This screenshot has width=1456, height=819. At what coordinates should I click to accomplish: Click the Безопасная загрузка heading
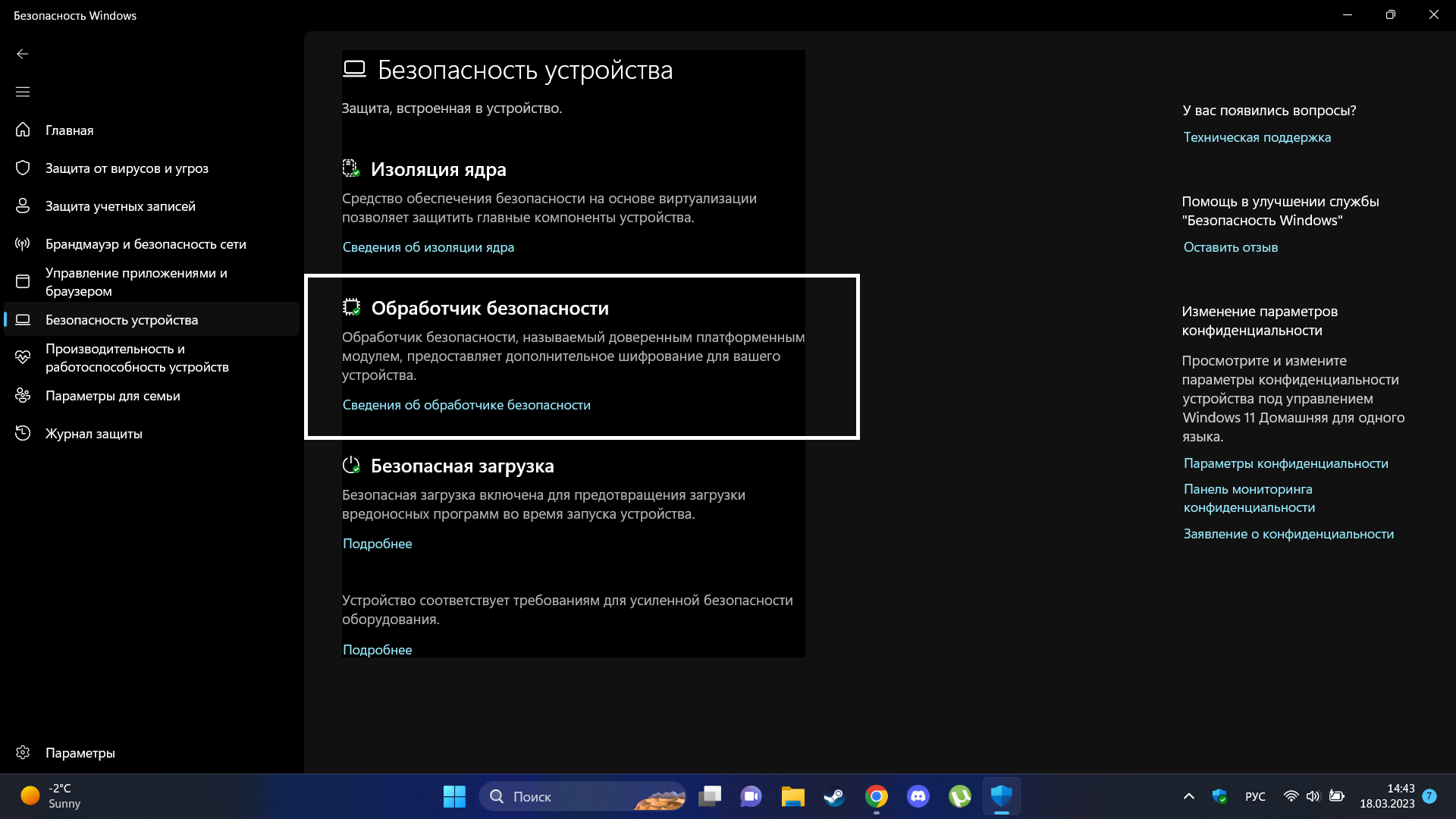463,466
